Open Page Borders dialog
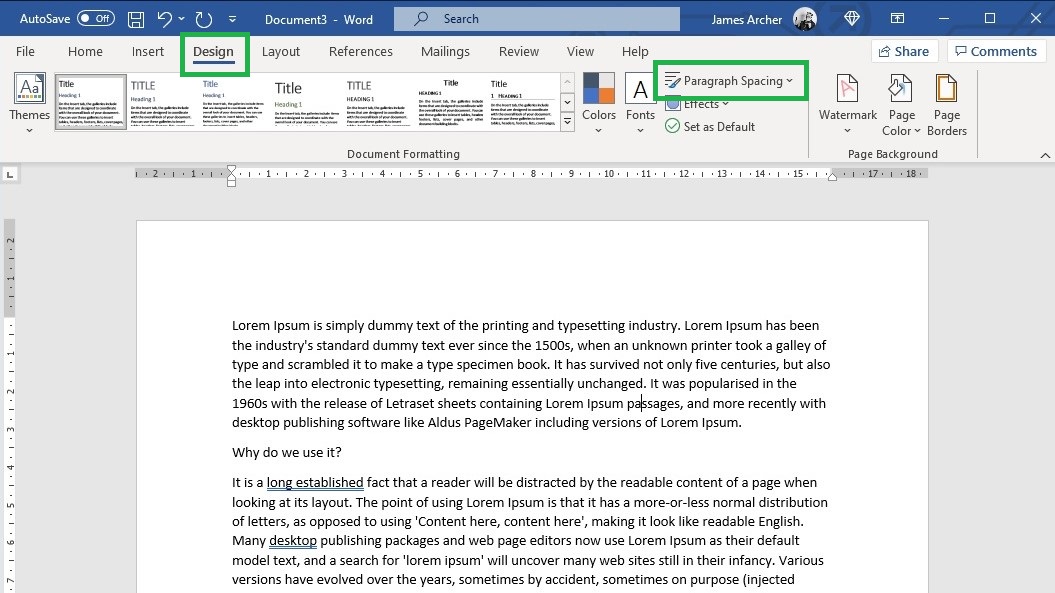Viewport: 1055px width, 593px height. pyautogui.click(x=947, y=104)
